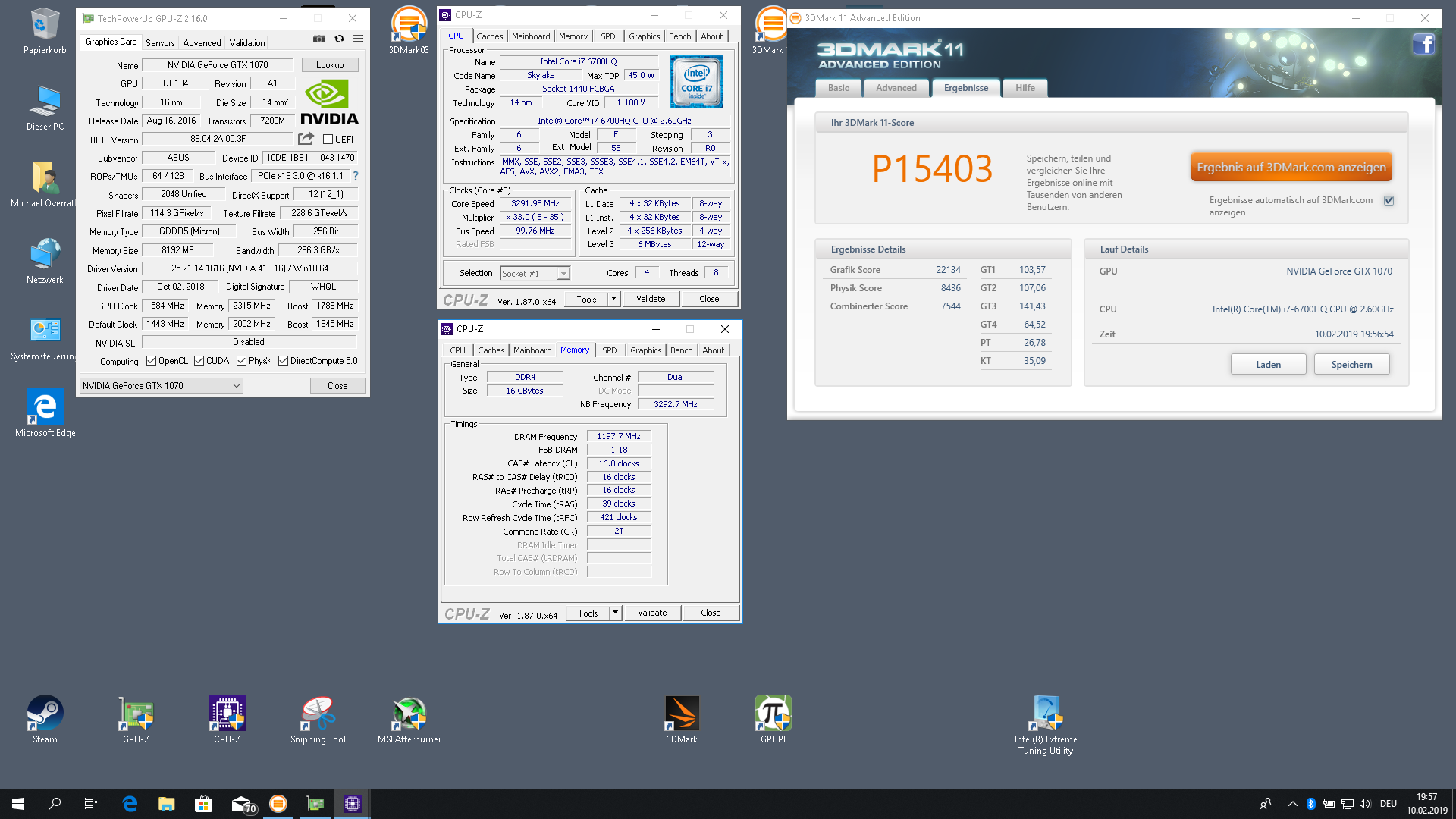Click the DRAM Frequency value 1197.7 MHz

tap(619, 437)
